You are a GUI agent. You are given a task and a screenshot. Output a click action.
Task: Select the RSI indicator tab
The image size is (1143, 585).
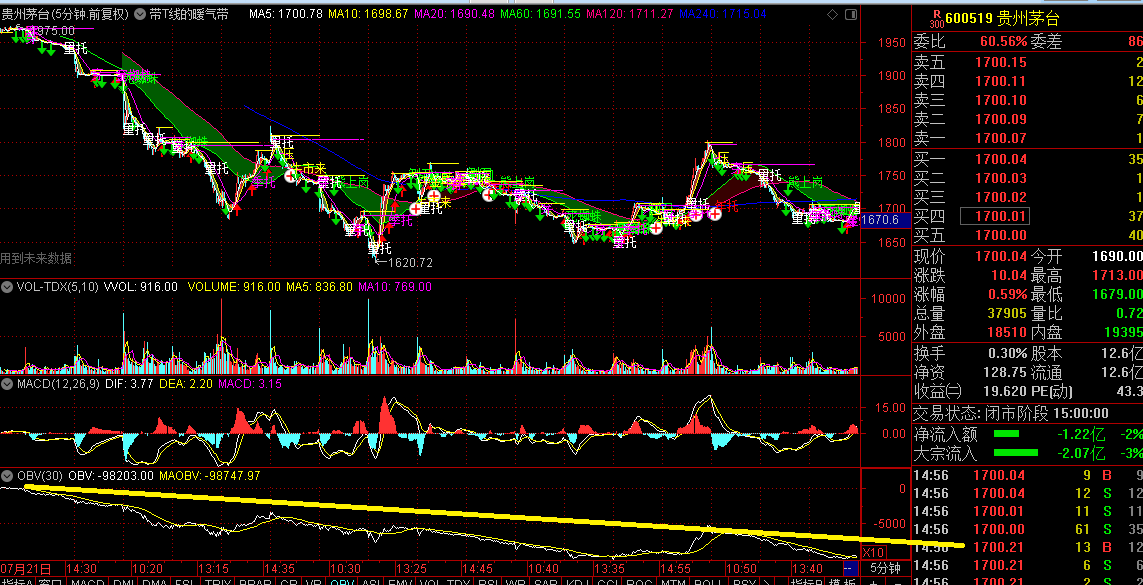click(488, 581)
